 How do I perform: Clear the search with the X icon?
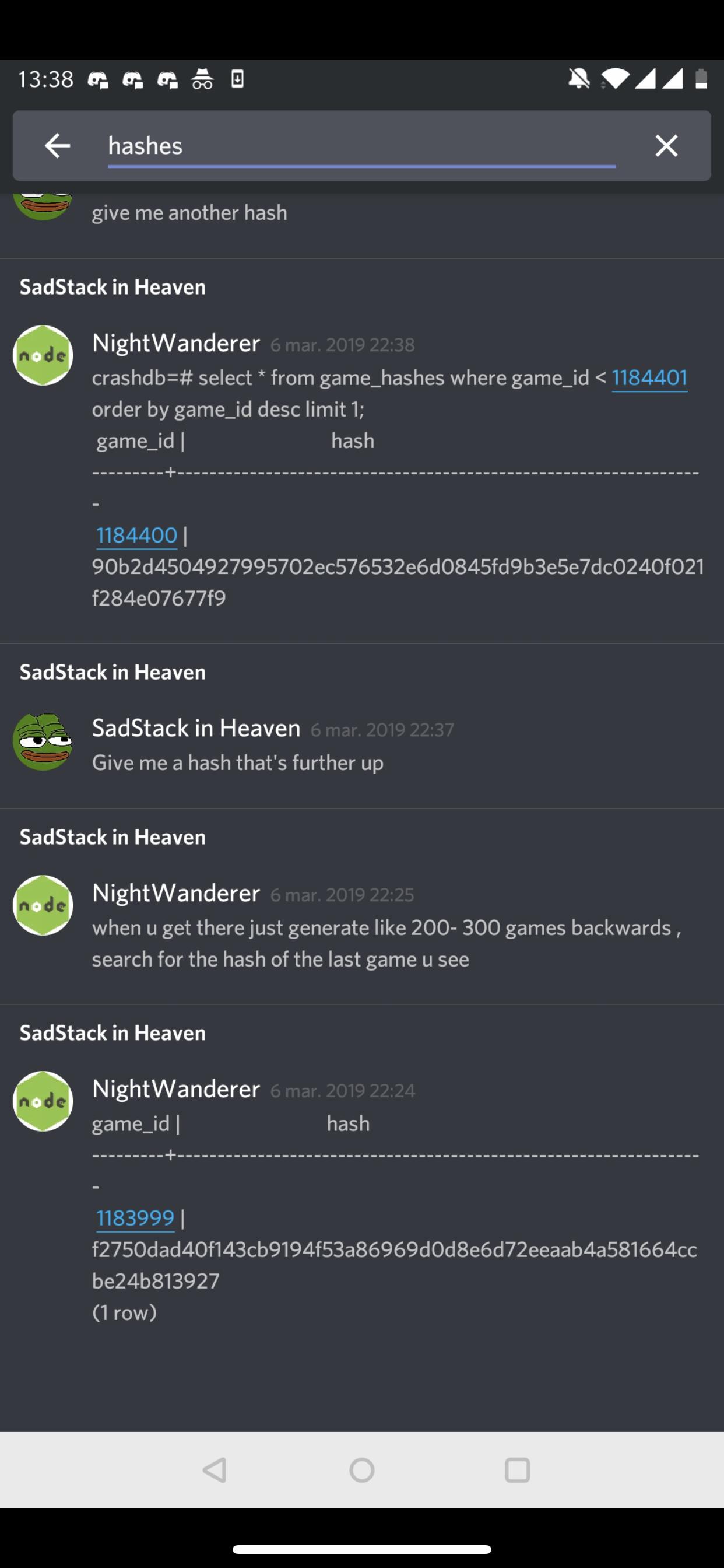coord(666,146)
